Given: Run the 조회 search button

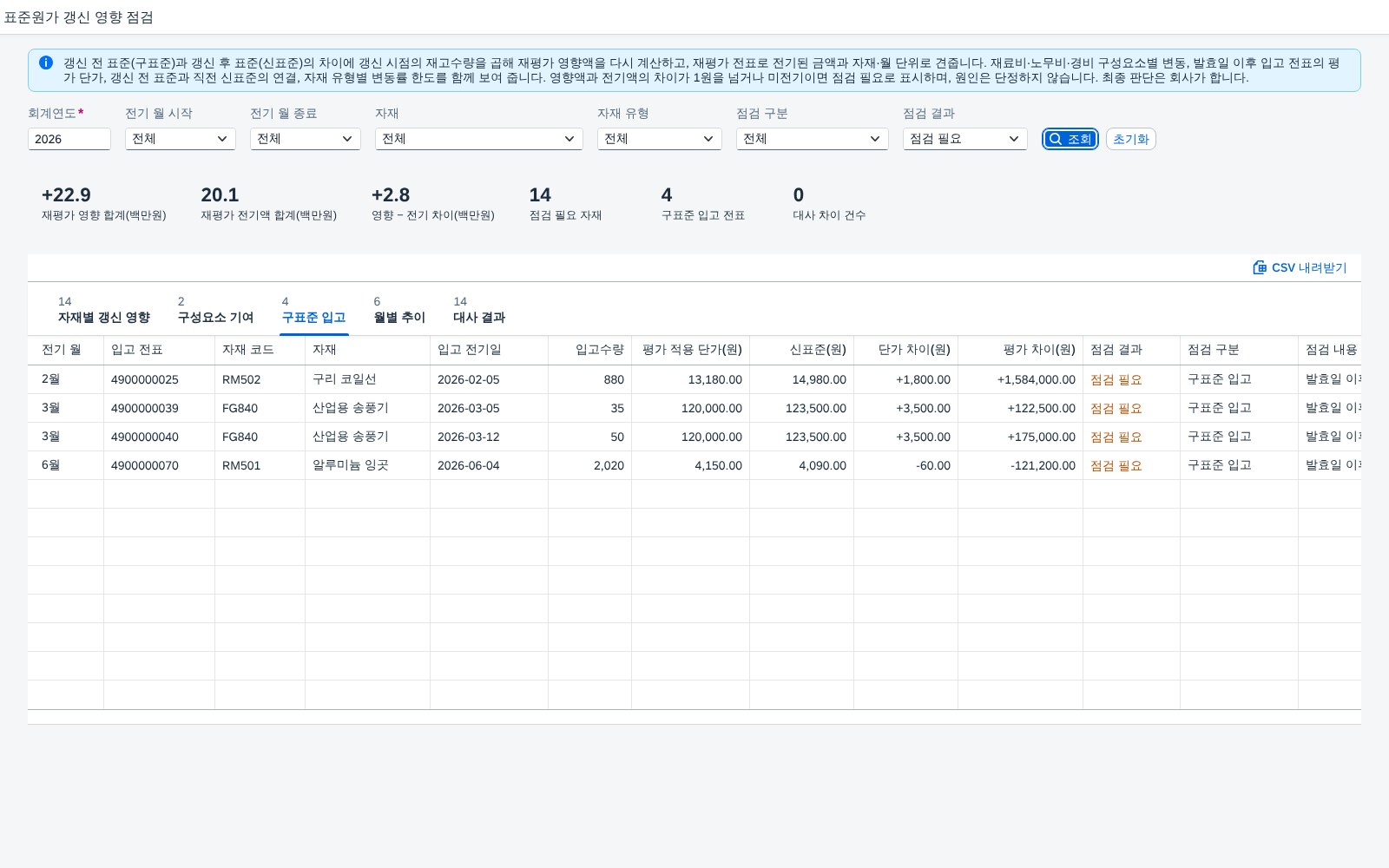Looking at the screenshot, I should (1070, 139).
